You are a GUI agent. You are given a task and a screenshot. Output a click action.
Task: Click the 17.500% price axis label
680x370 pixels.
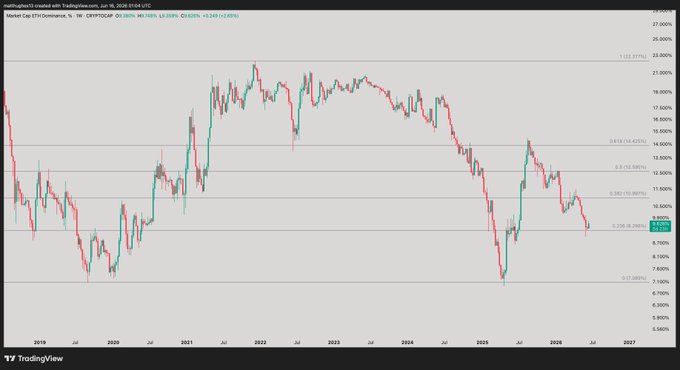(662, 108)
